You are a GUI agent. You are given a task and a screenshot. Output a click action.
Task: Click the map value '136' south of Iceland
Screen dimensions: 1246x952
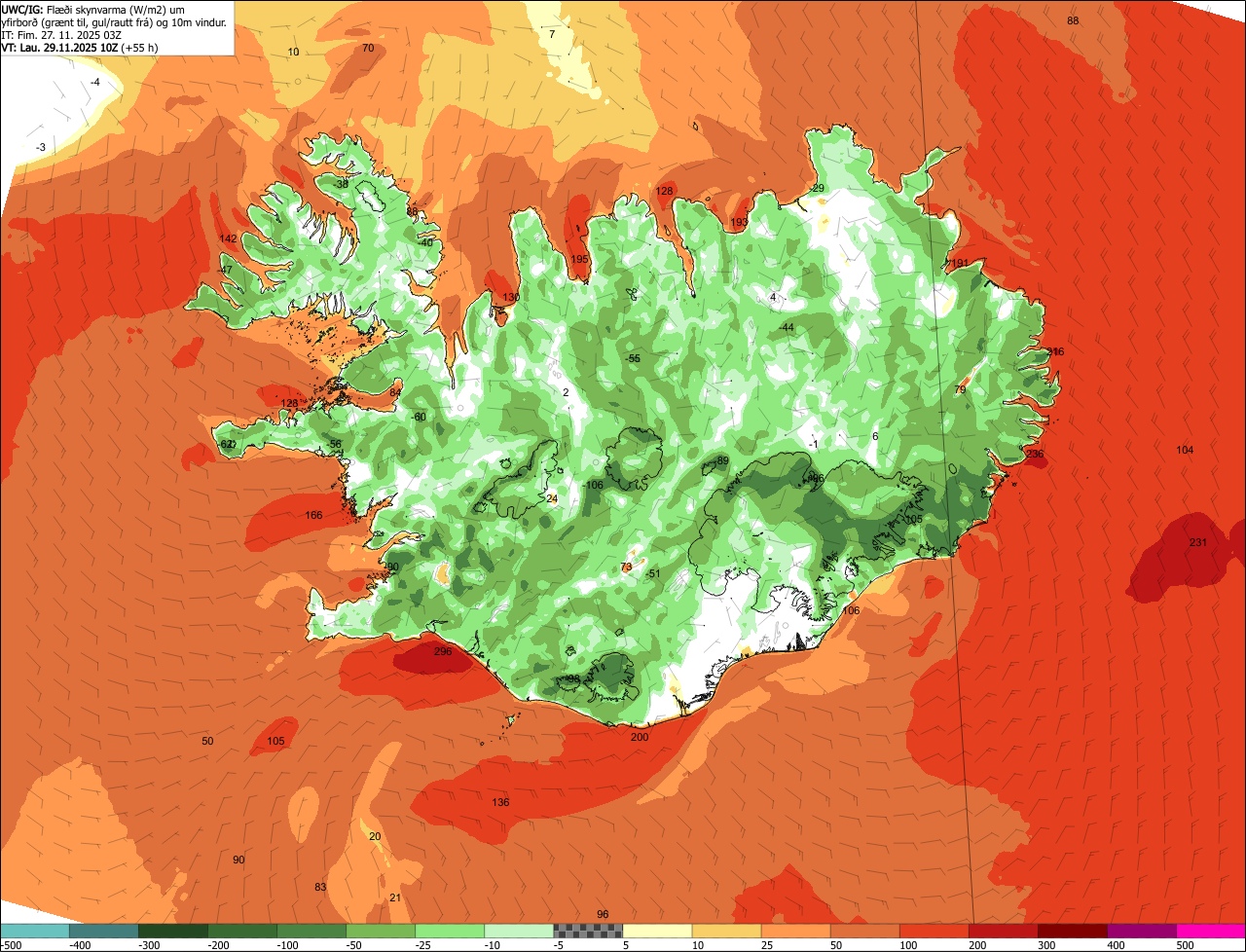pyautogui.click(x=500, y=803)
